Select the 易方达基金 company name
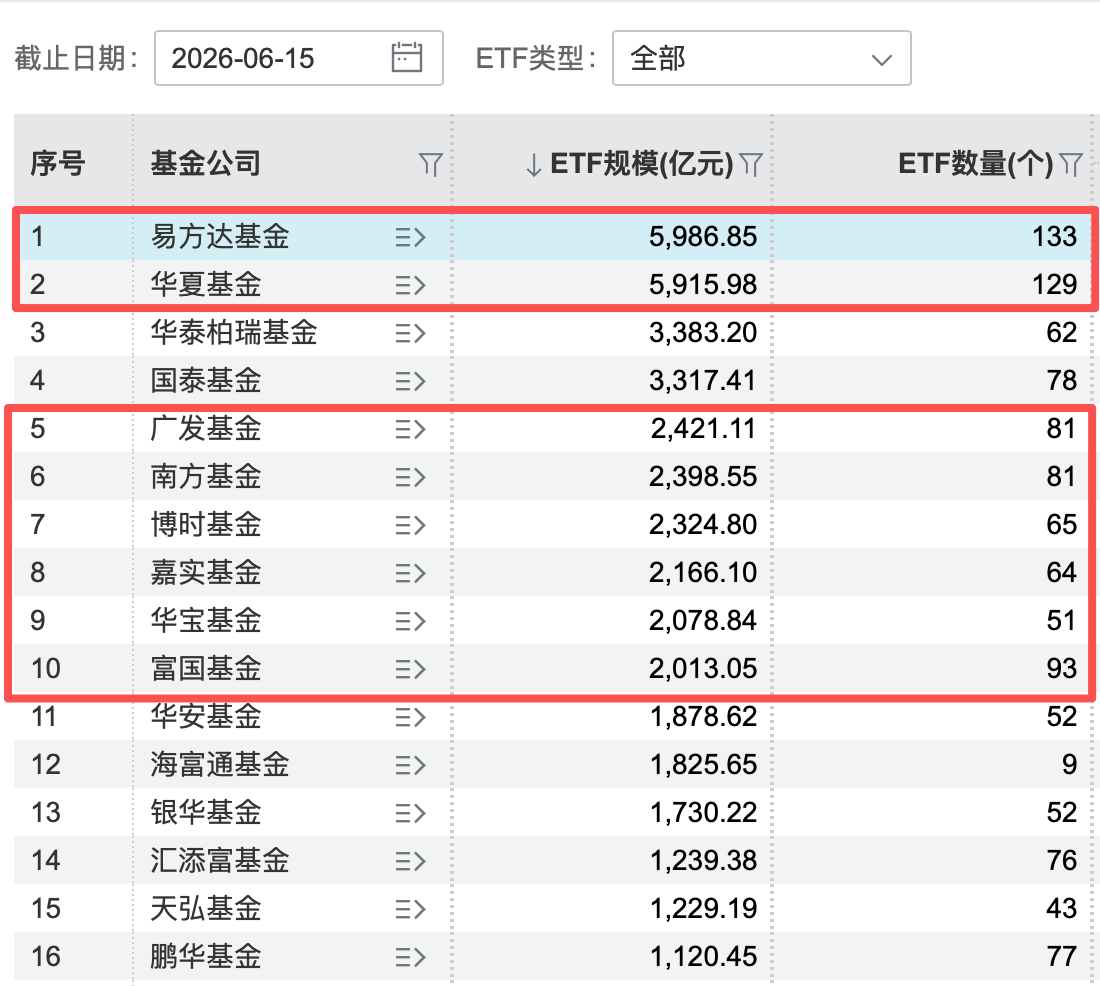 click(x=220, y=236)
